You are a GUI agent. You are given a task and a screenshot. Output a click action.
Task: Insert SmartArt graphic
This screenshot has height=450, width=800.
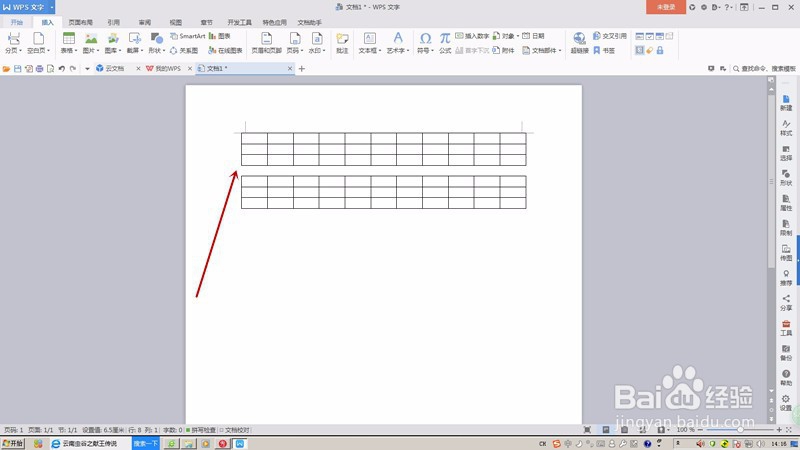coord(188,36)
